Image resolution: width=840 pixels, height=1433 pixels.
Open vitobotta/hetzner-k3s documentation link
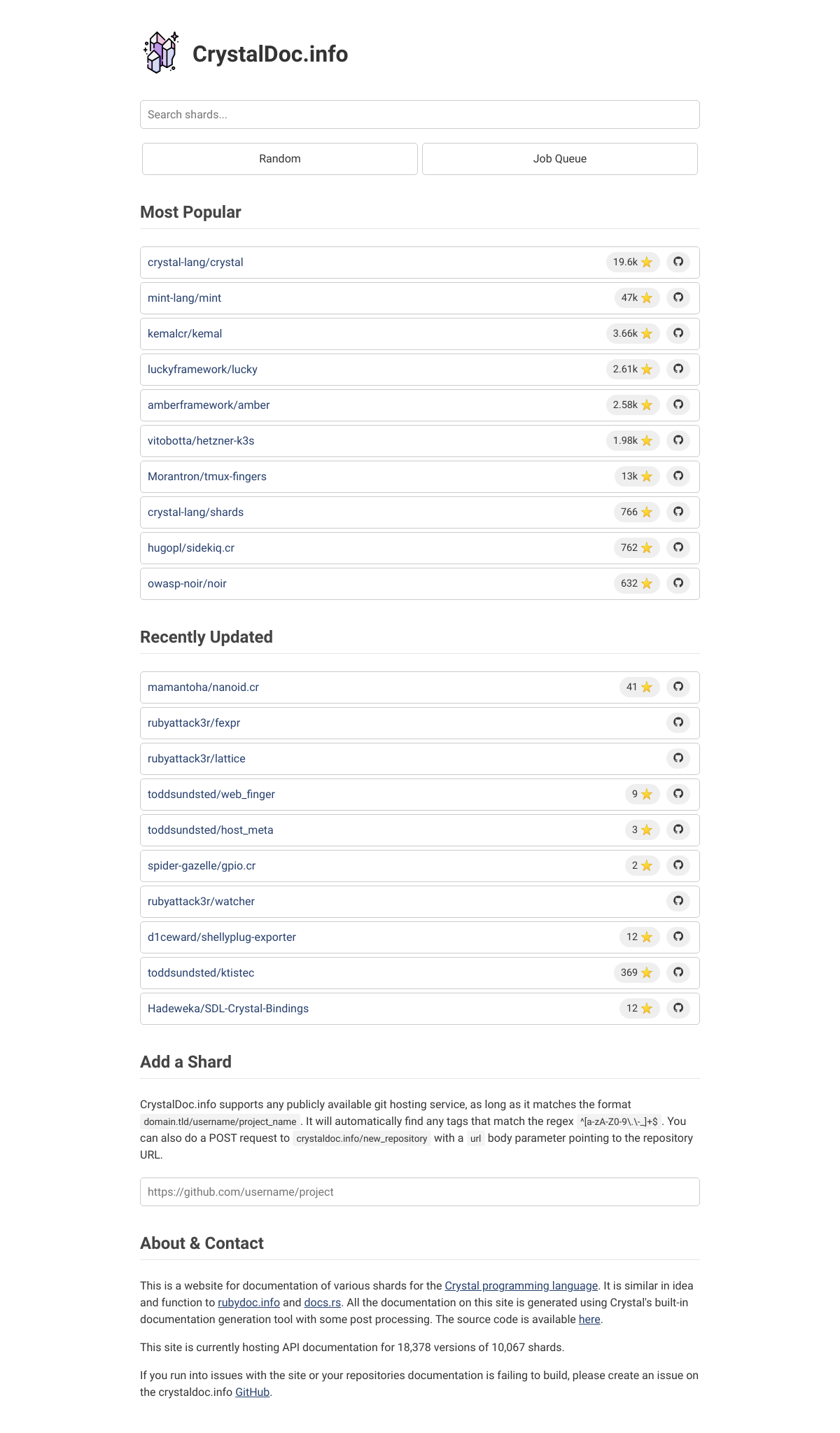coord(201,441)
